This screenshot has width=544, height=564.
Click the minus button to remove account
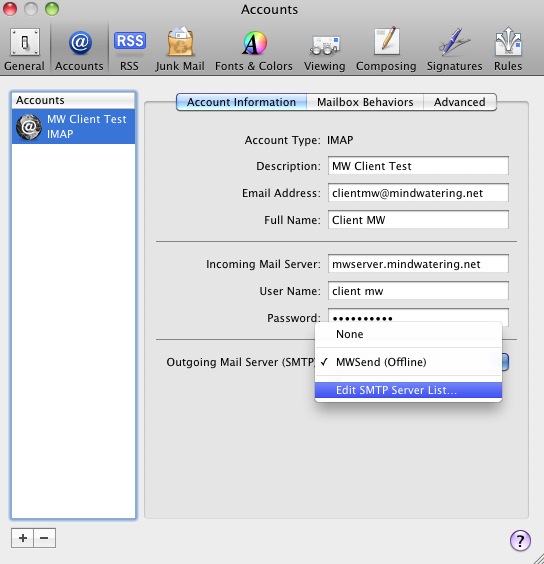(45, 538)
